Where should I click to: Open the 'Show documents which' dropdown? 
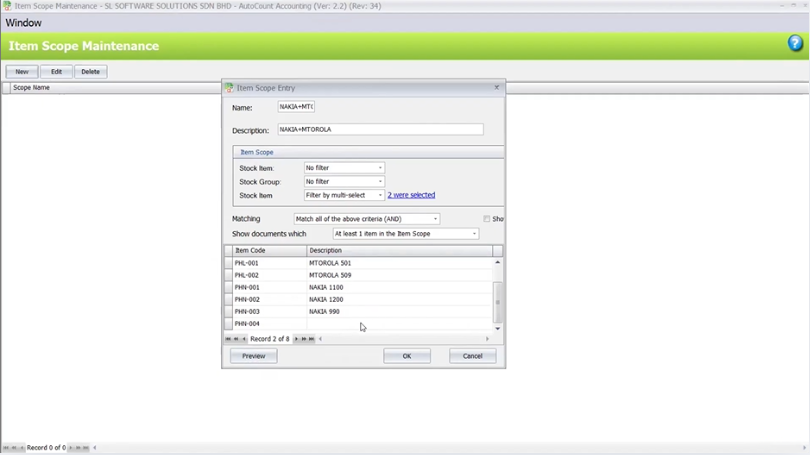(474, 234)
